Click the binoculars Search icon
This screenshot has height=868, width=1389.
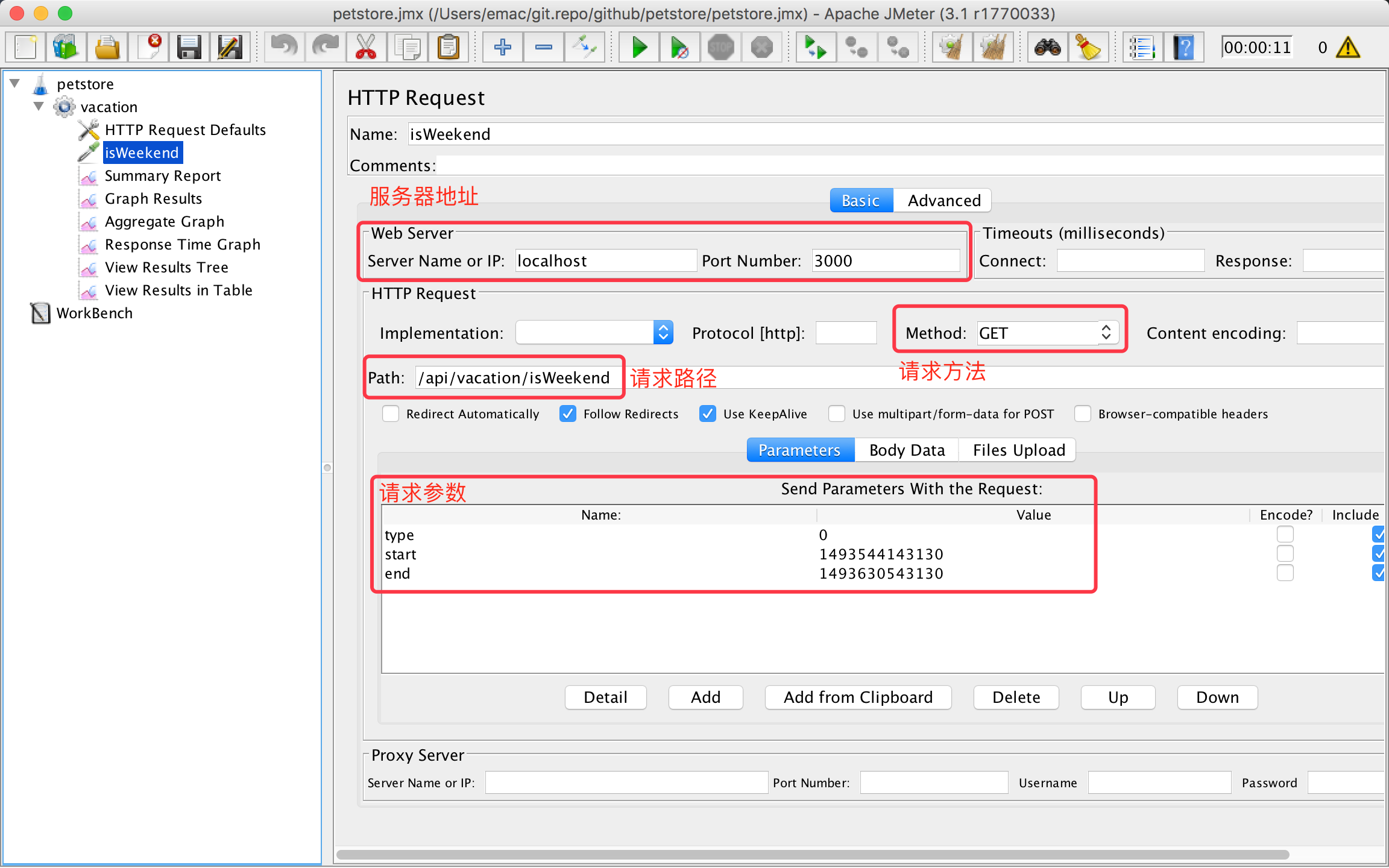point(1047,47)
